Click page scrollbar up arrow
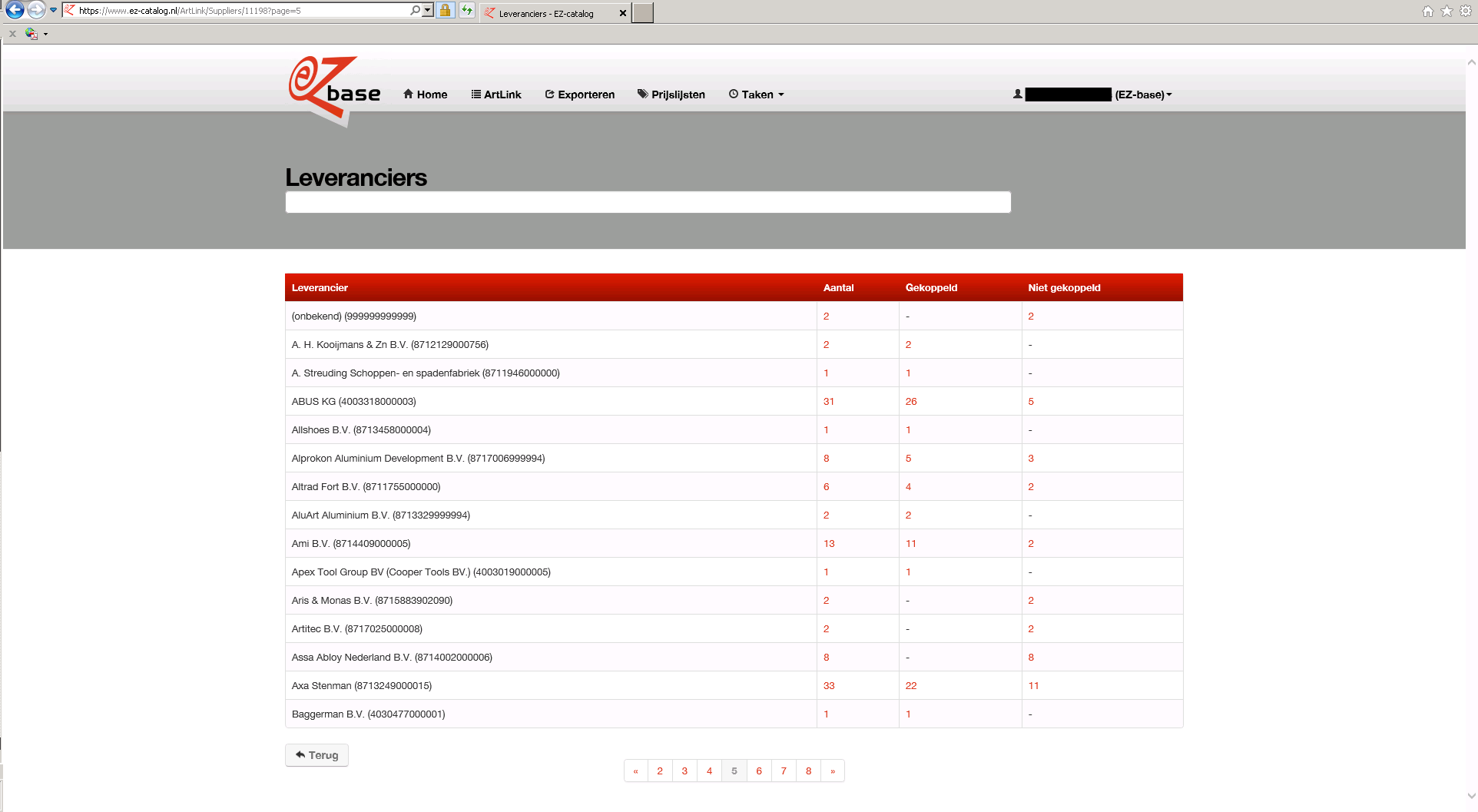The width and height of the screenshot is (1478, 812). pyautogui.click(x=1471, y=62)
